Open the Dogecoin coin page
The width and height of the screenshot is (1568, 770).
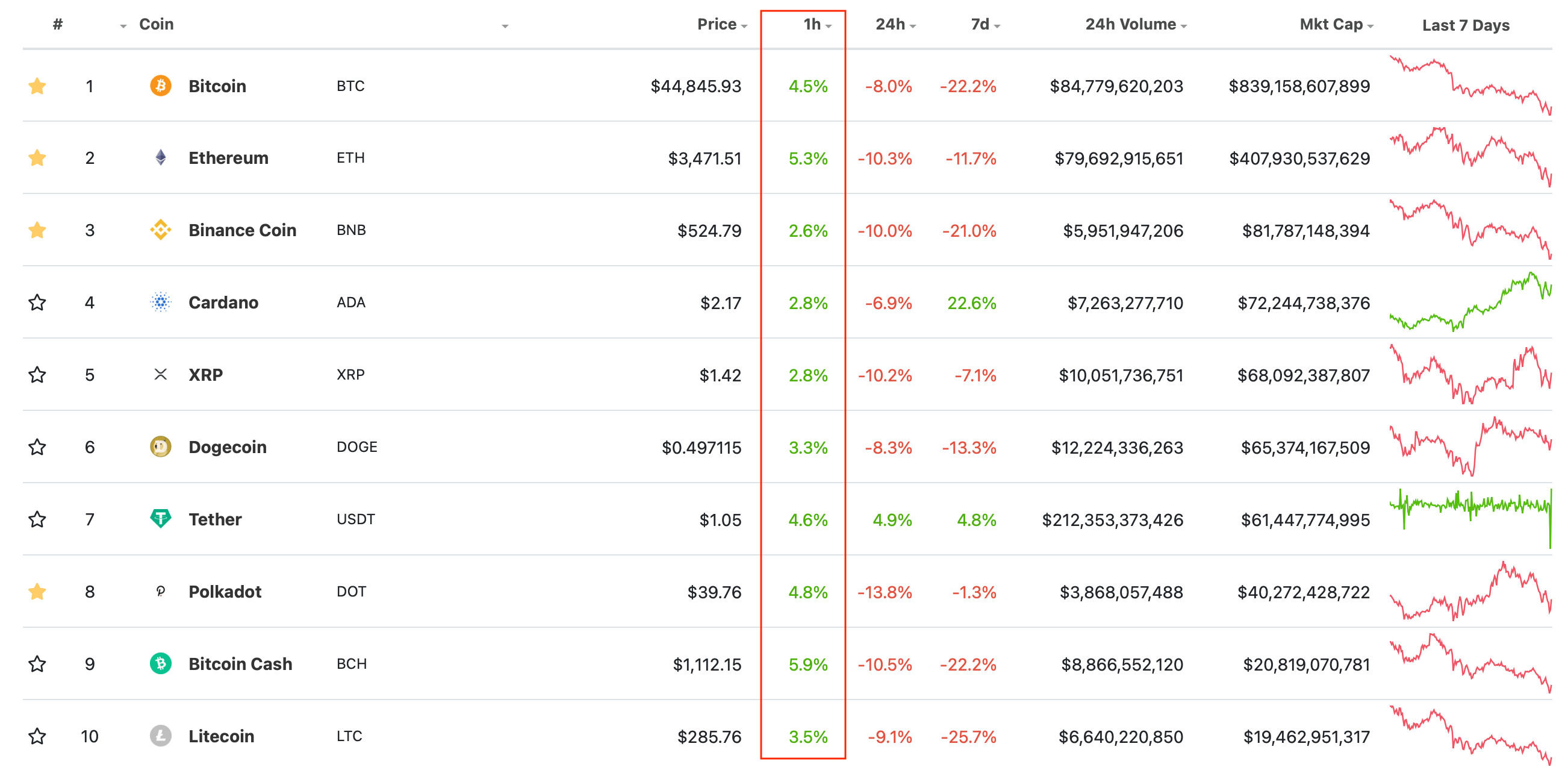point(228,447)
